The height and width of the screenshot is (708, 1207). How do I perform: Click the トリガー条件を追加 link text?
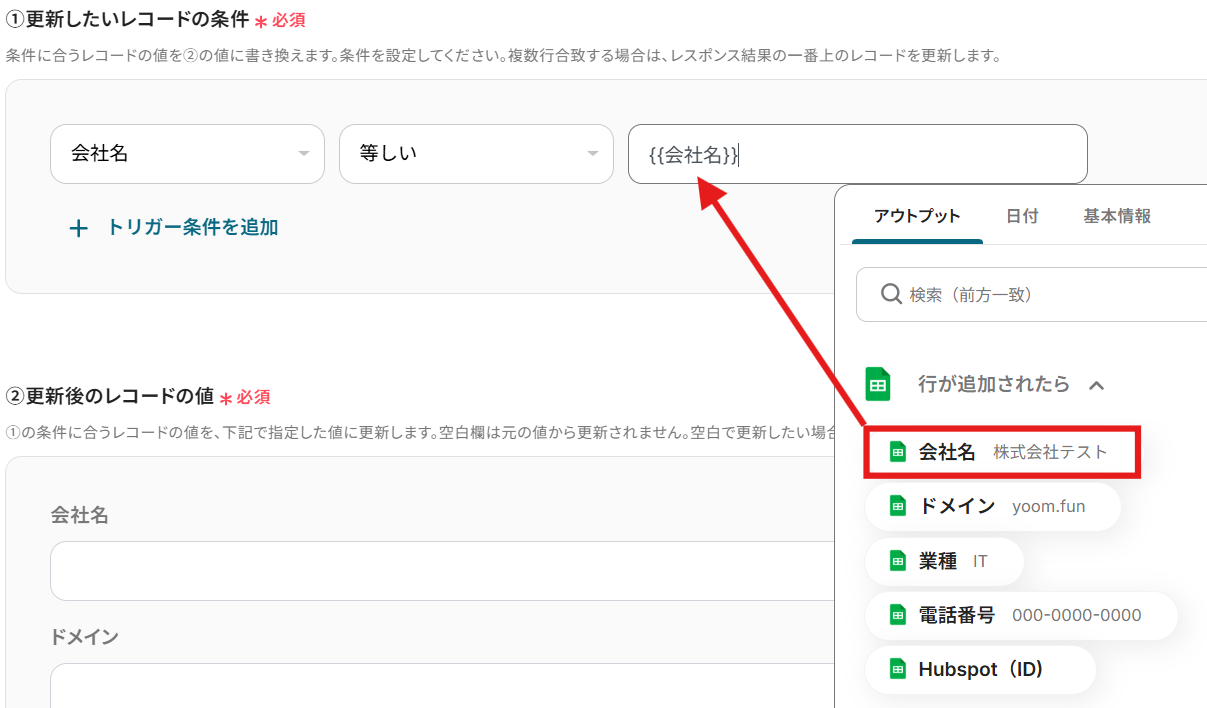(192, 228)
